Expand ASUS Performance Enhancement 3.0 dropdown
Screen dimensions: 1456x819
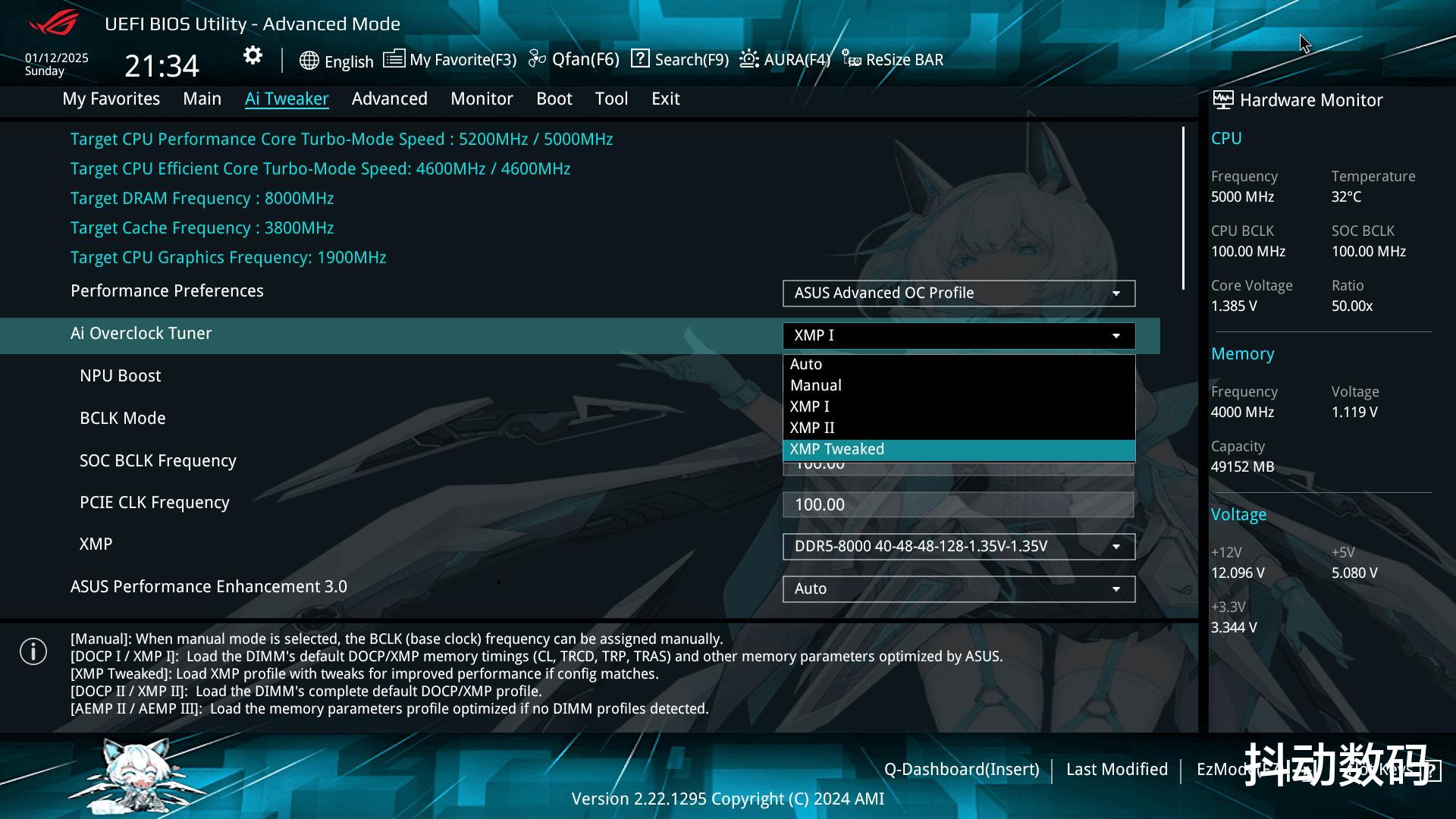point(959,589)
